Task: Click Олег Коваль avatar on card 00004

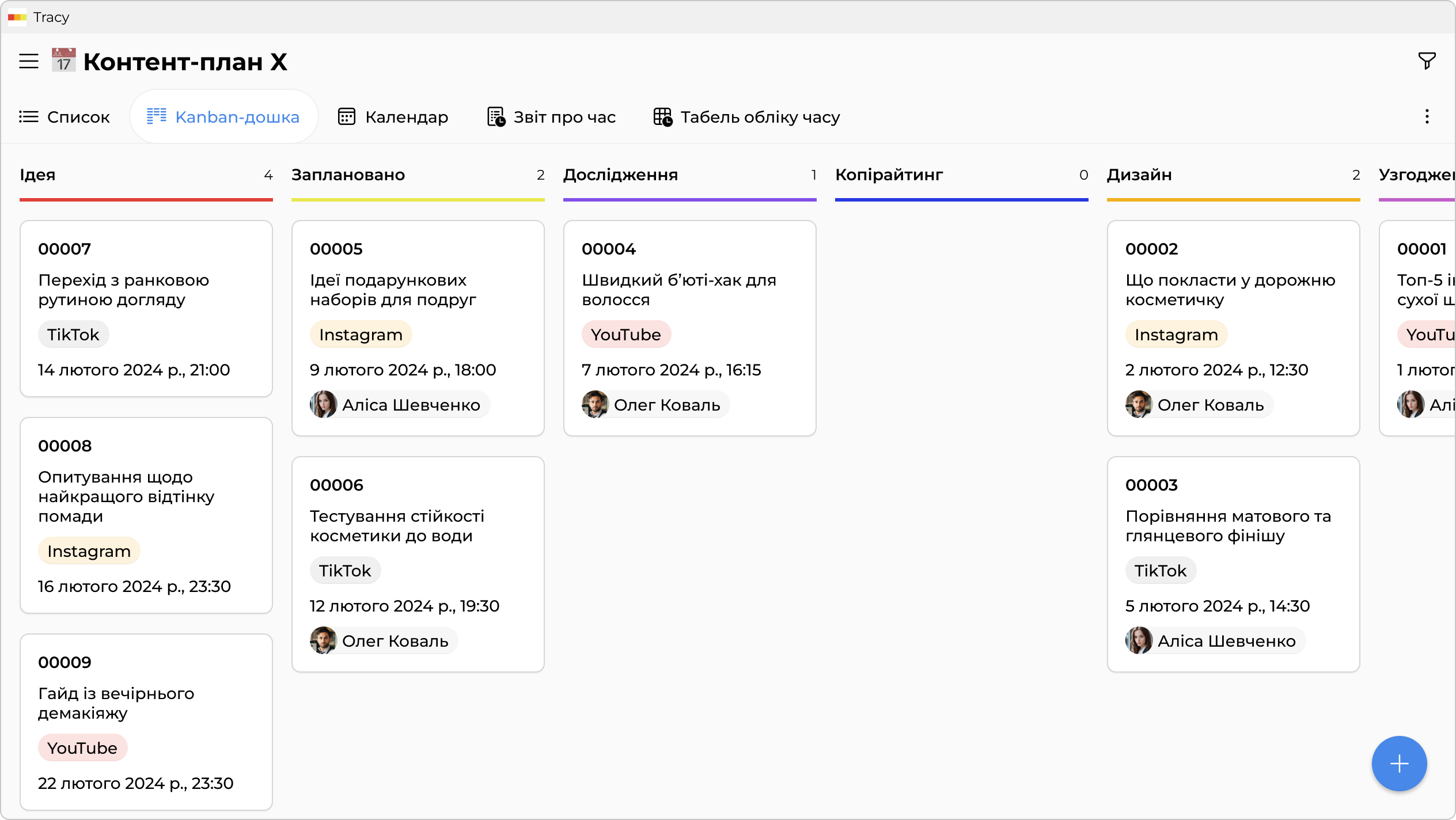Action: coord(595,405)
